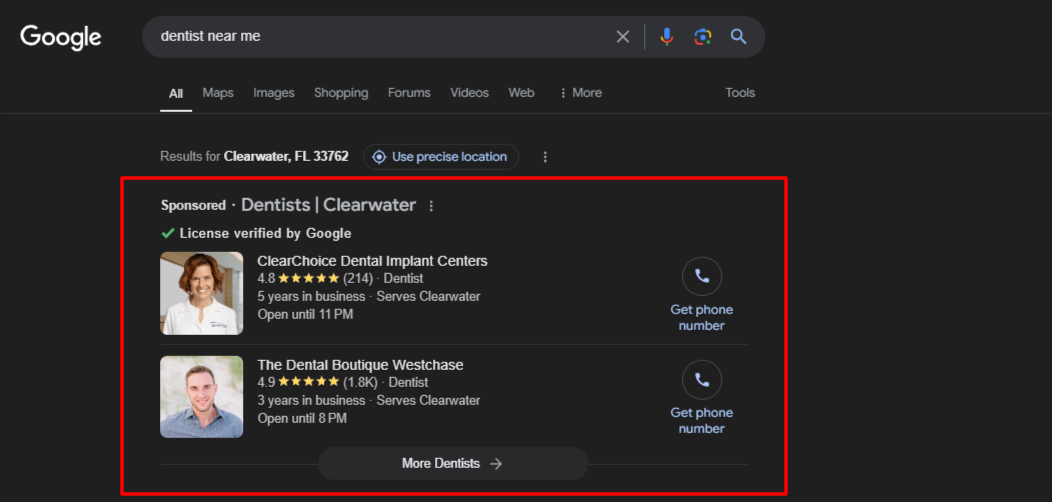Switch to the Videos tab
Viewport: 1052px width, 502px height.
point(470,93)
